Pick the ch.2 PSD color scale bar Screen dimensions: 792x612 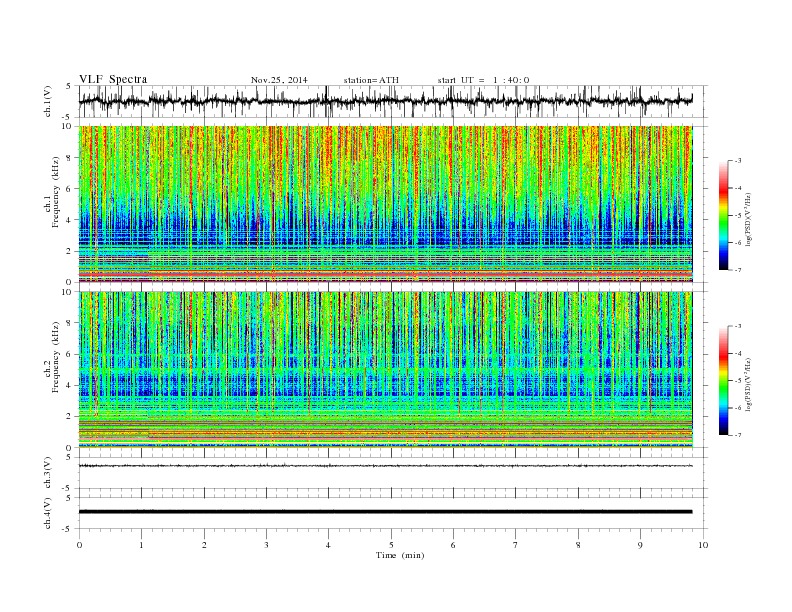point(723,381)
